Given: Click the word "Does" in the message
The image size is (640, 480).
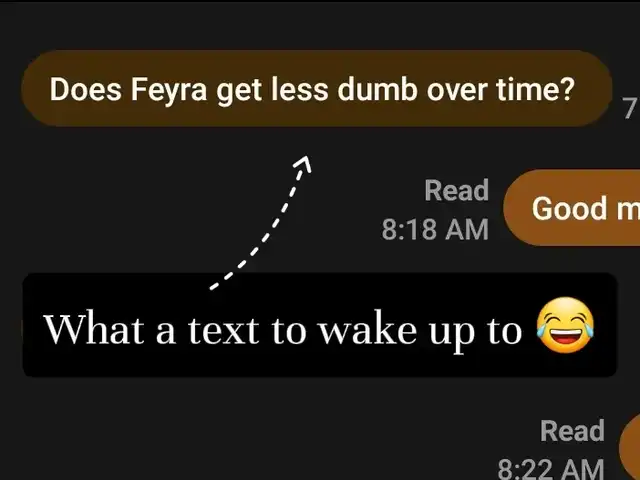Looking at the screenshot, I should pos(86,89).
